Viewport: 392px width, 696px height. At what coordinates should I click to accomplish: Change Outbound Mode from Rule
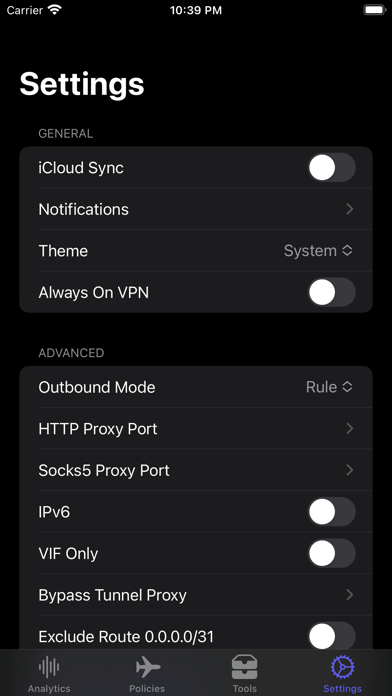[329, 387]
